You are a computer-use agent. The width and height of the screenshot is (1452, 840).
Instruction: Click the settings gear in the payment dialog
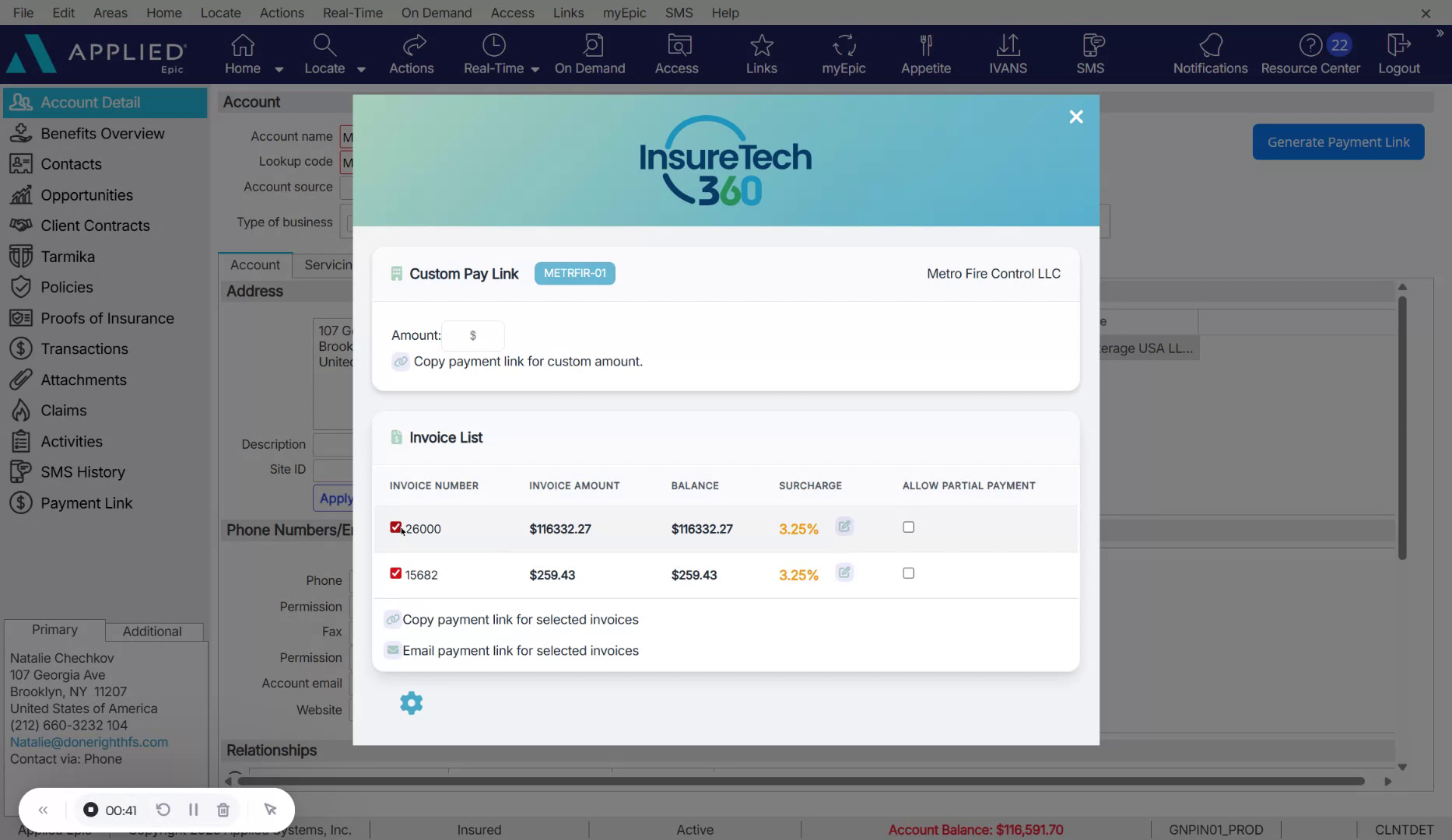click(x=411, y=702)
